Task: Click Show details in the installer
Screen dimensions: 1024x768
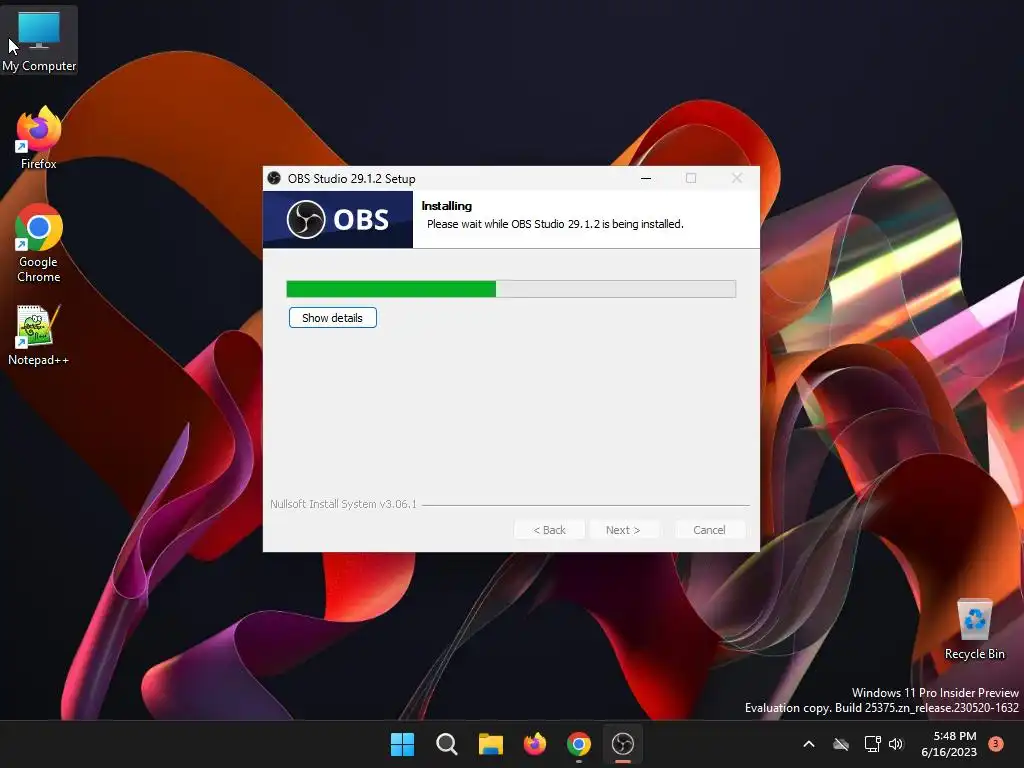Action: point(332,318)
